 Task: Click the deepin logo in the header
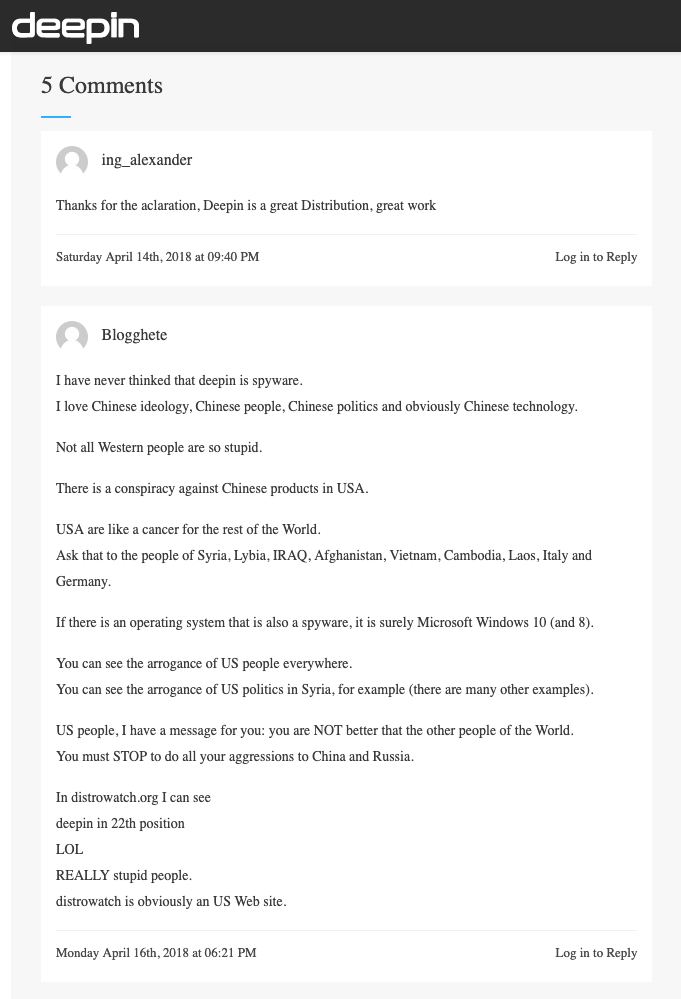[x=75, y=27]
